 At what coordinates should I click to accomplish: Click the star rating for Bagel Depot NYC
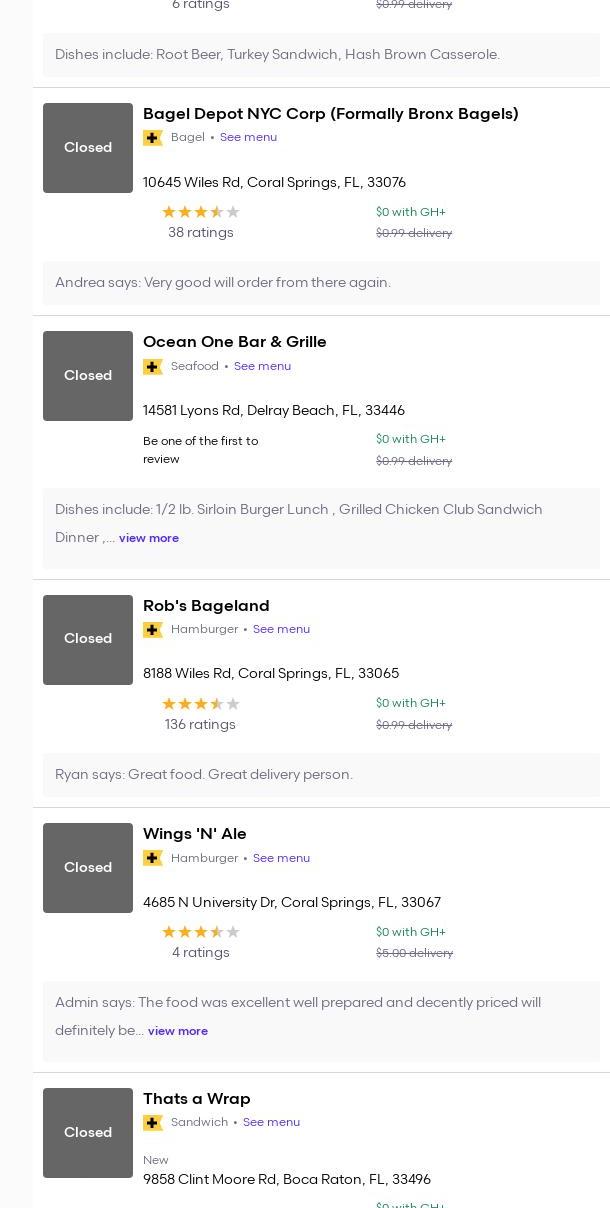200,212
